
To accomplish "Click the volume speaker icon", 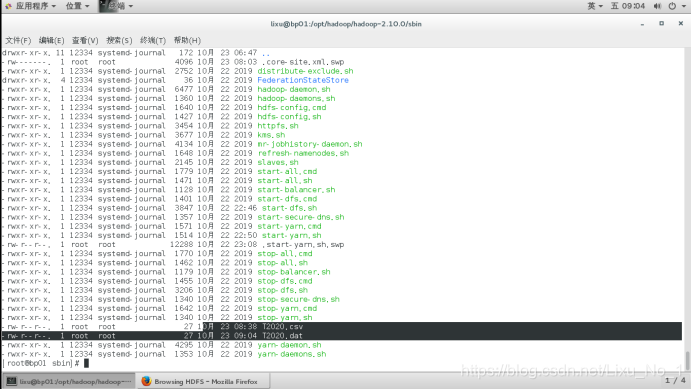I will coord(657,6).
